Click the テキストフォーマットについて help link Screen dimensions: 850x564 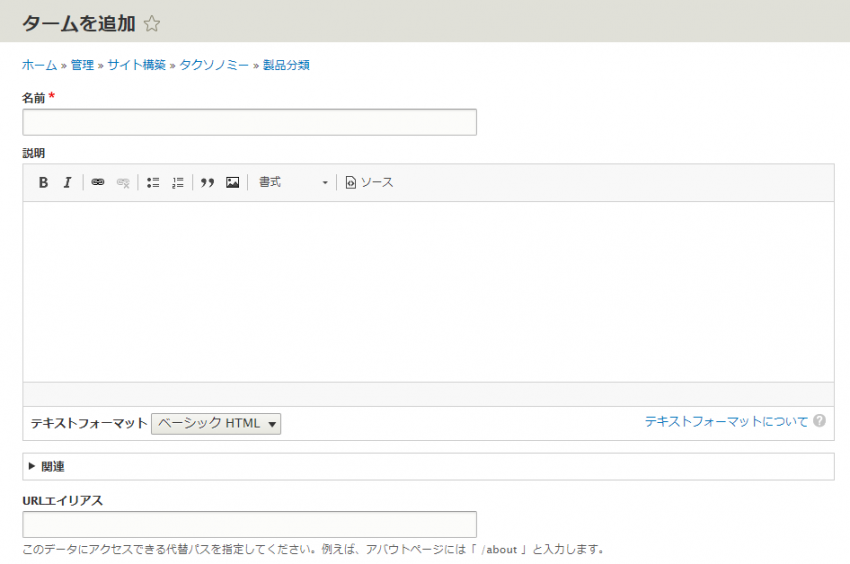(726, 422)
